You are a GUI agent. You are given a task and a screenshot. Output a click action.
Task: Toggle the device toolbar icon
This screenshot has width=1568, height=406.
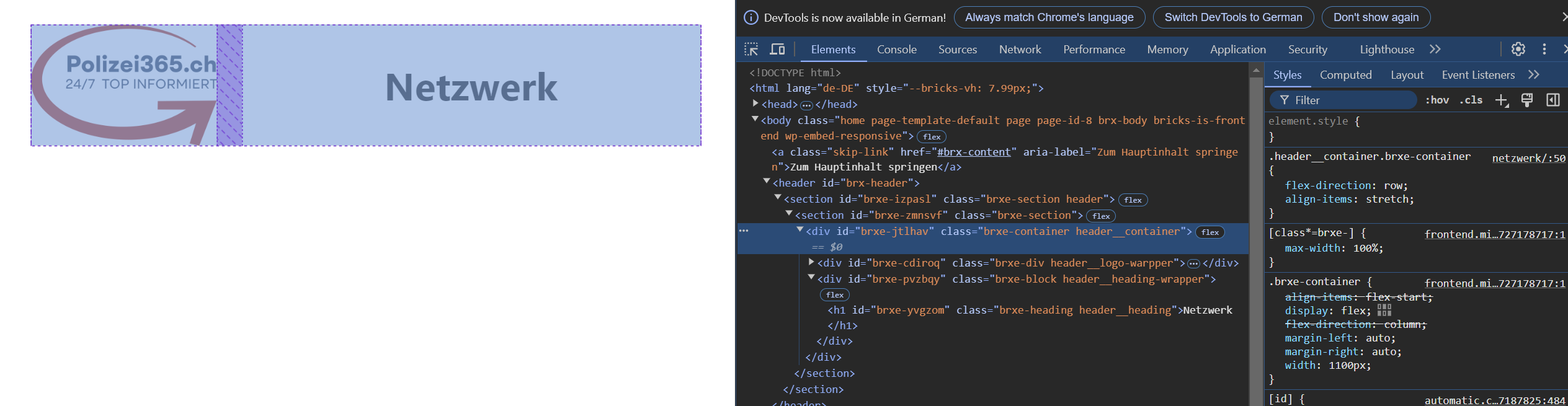coord(777,50)
